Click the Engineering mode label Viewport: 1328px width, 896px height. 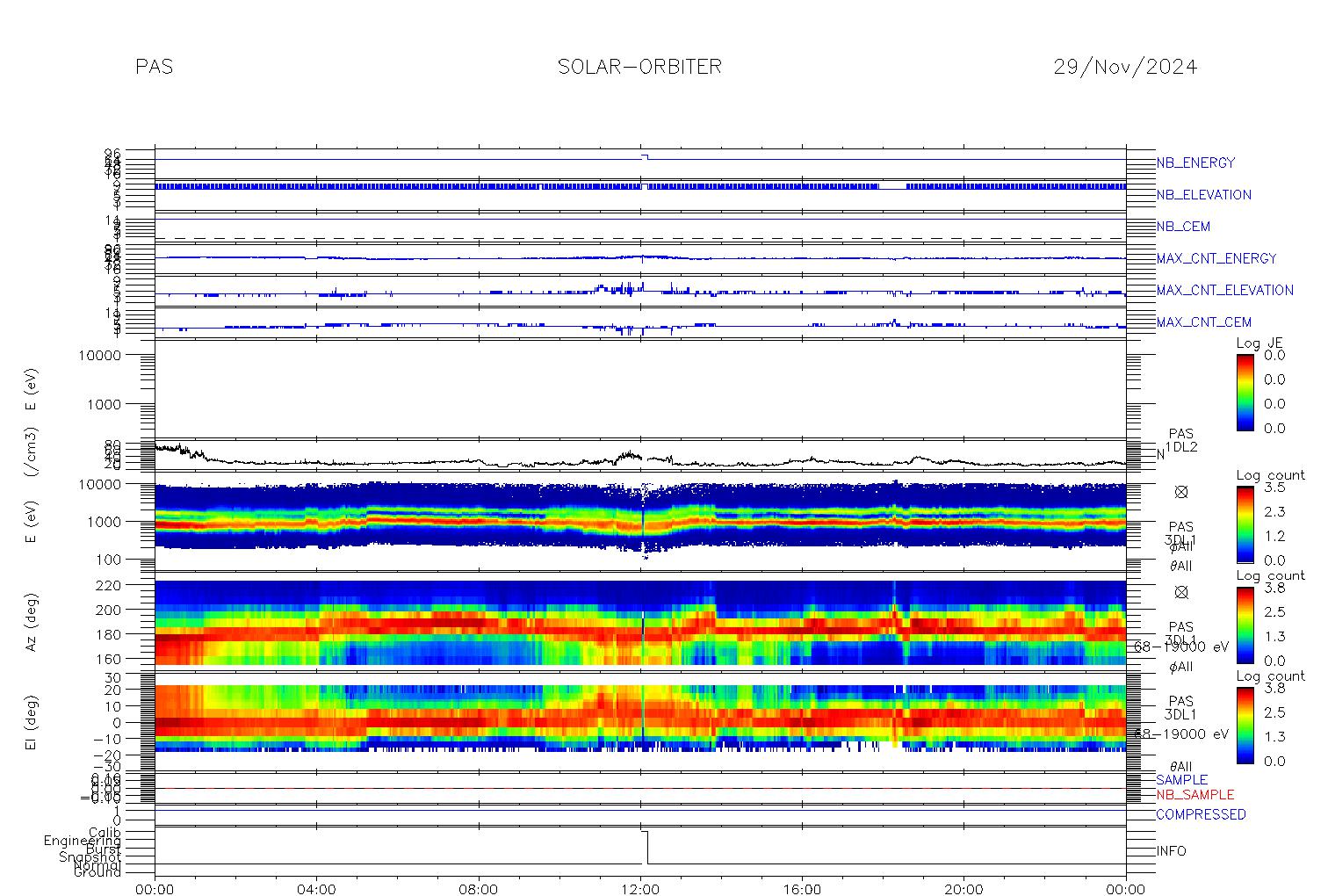coord(83,841)
